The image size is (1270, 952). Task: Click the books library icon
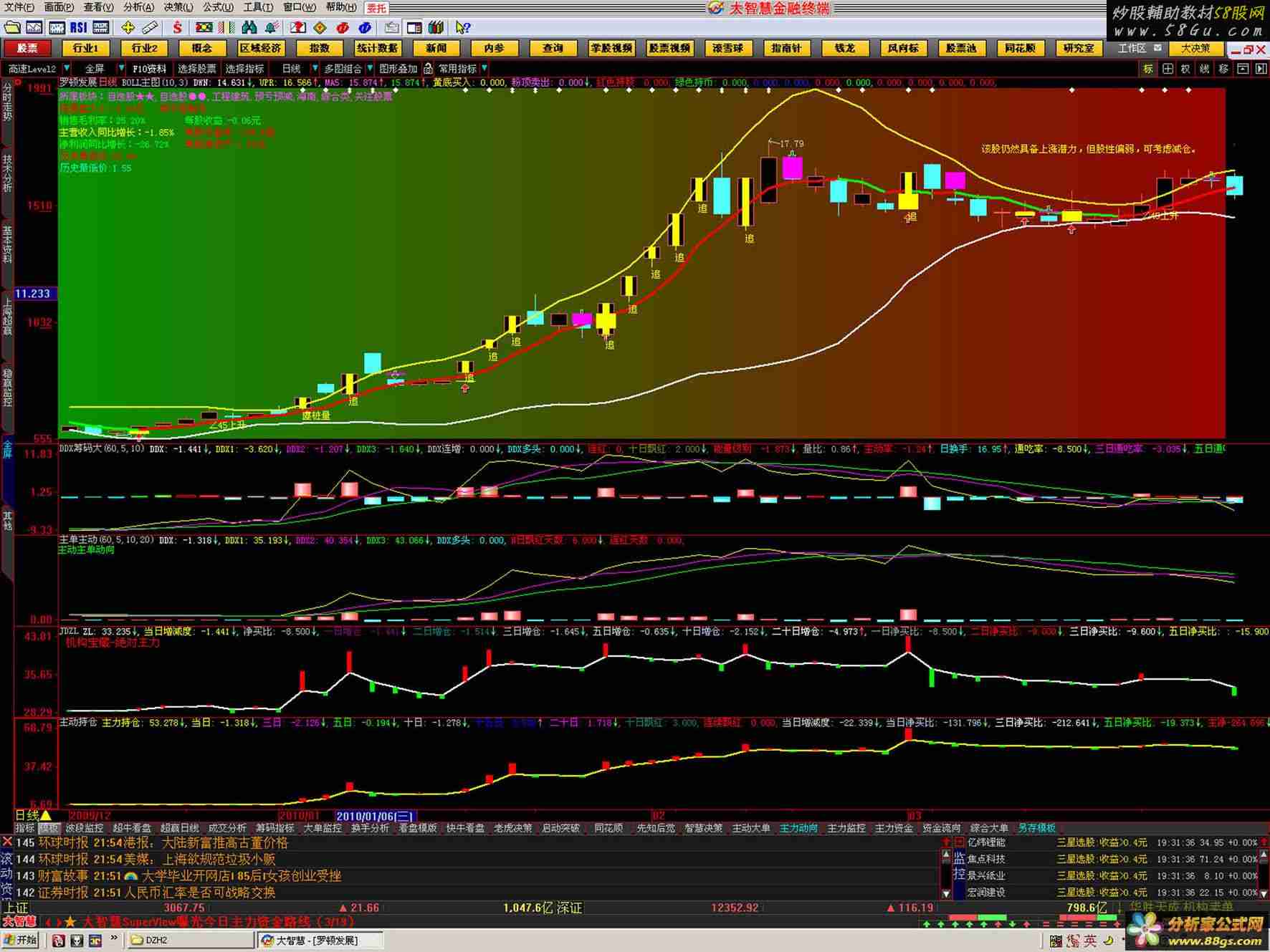[436, 28]
